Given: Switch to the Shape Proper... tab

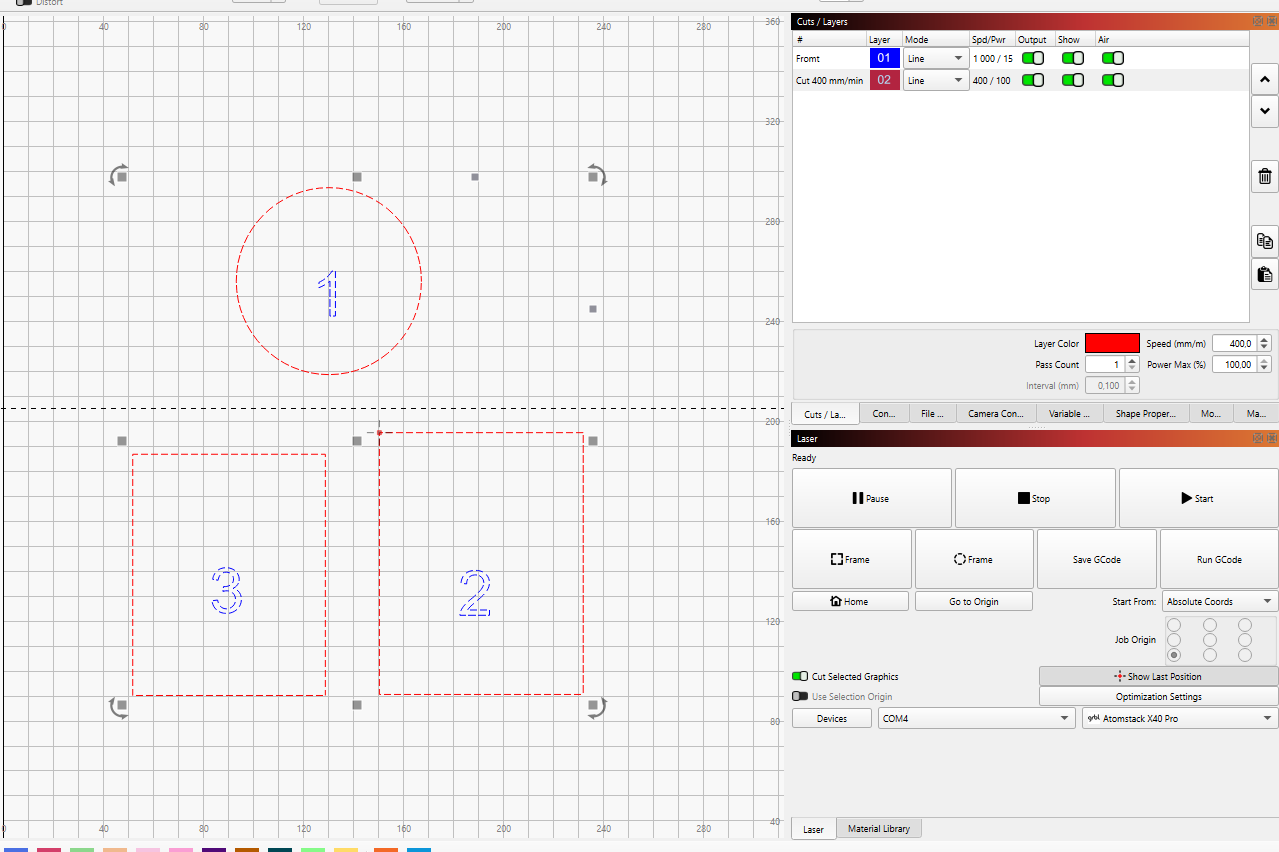Looking at the screenshot, I should pos(1145,414).
